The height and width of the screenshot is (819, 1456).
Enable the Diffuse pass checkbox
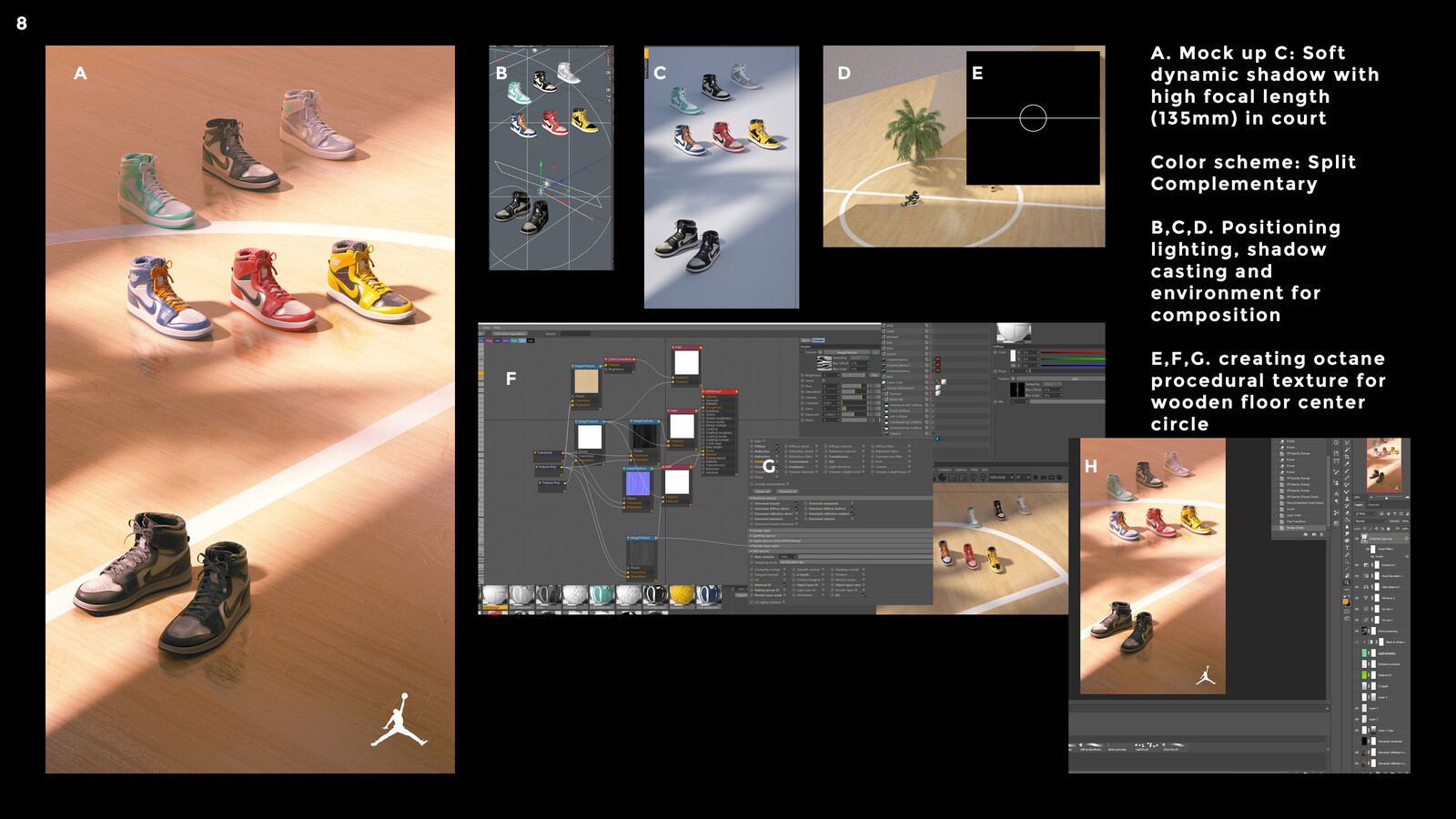pyautogui.click(x=777, y=446)
